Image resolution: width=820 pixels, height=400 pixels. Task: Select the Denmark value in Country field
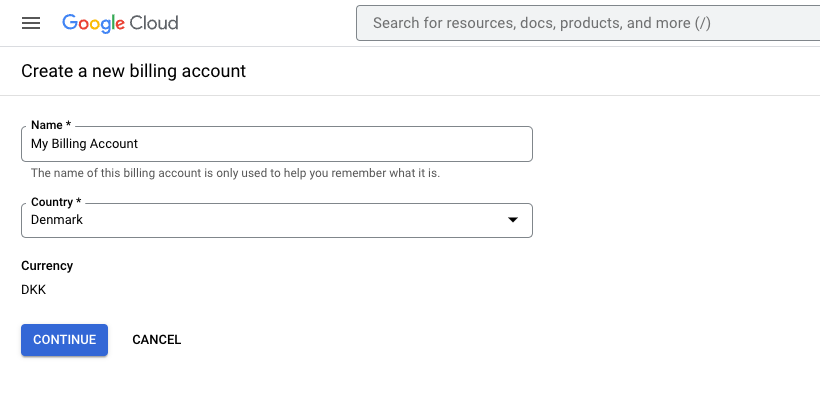coord(56,220)
